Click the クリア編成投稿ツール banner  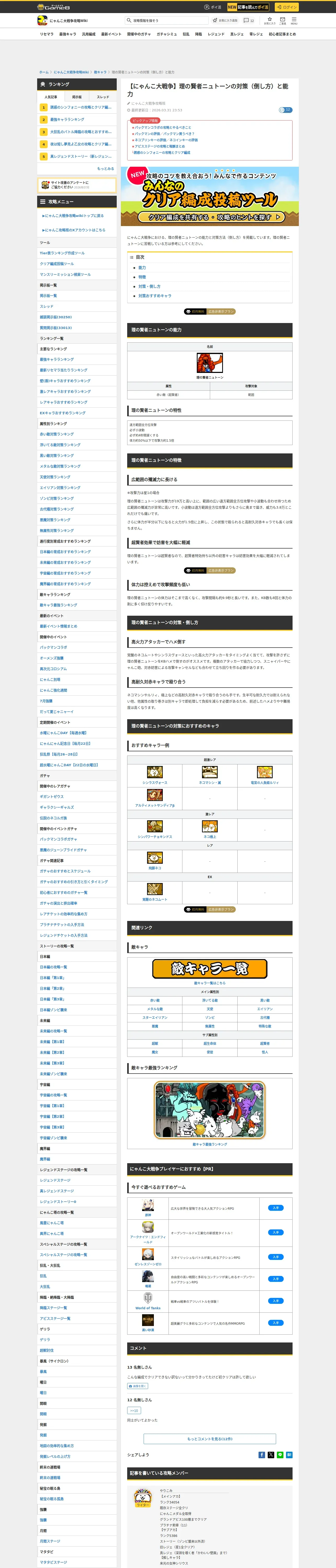[x=210, y=196]
